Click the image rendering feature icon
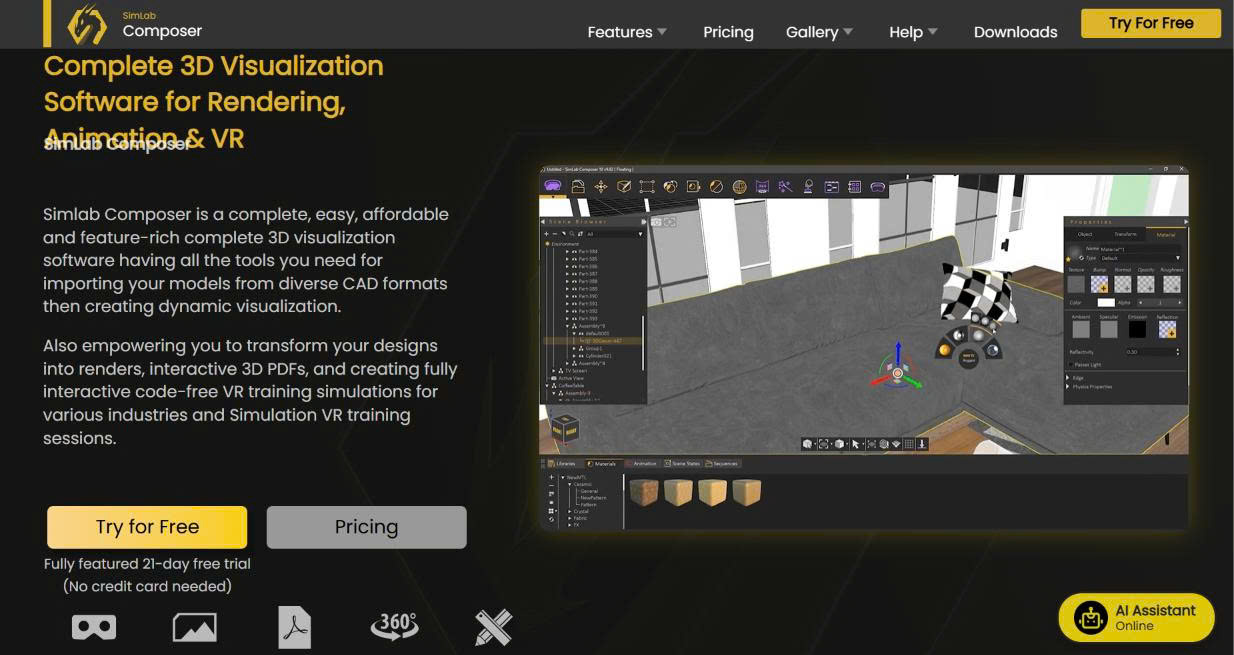The image size is (1234, 655). point(195,627)
